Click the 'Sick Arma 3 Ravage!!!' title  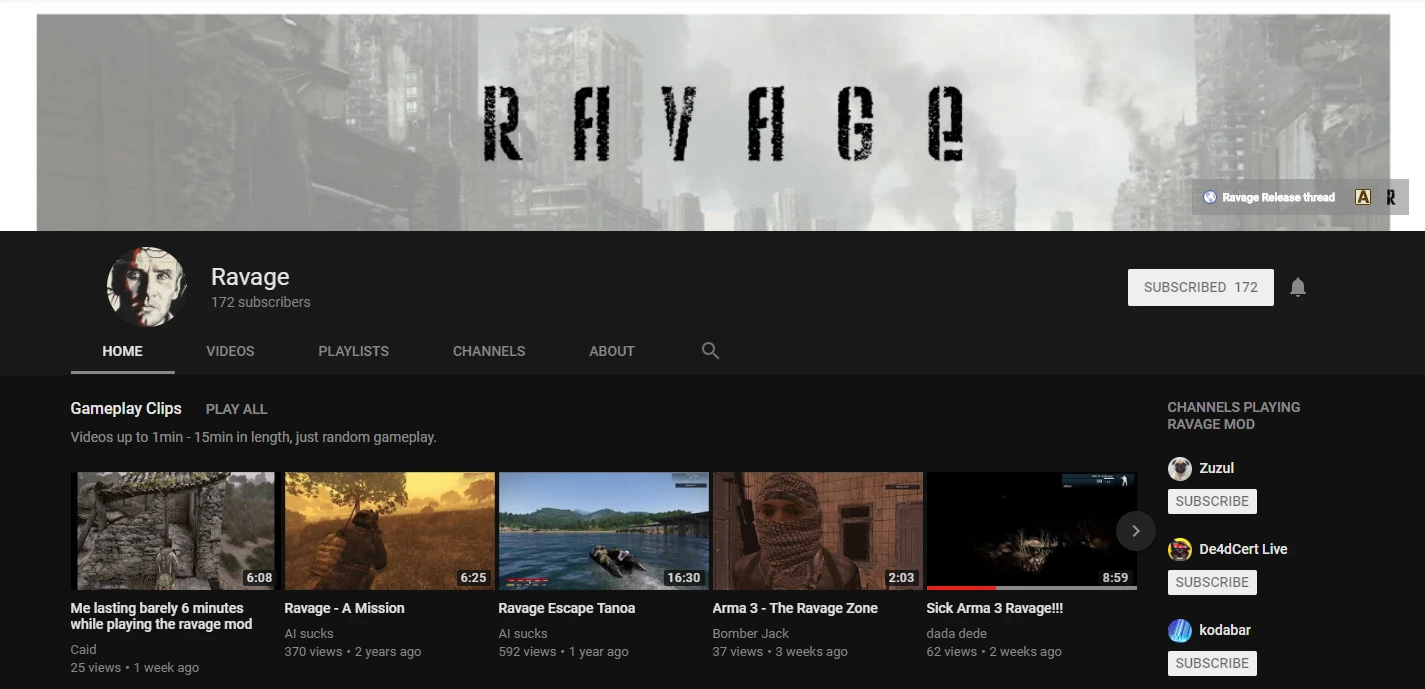point(994,608)
